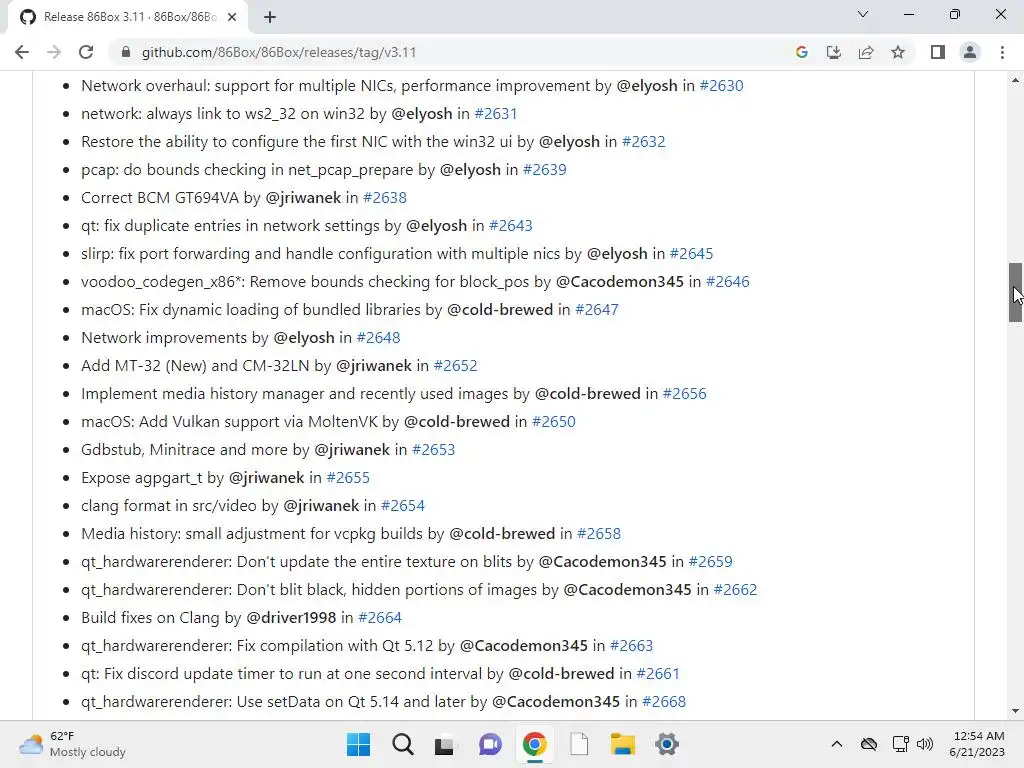The image size is (1024, 768).
Task: Open pull request #2653
Action: (x=434, y=450)
